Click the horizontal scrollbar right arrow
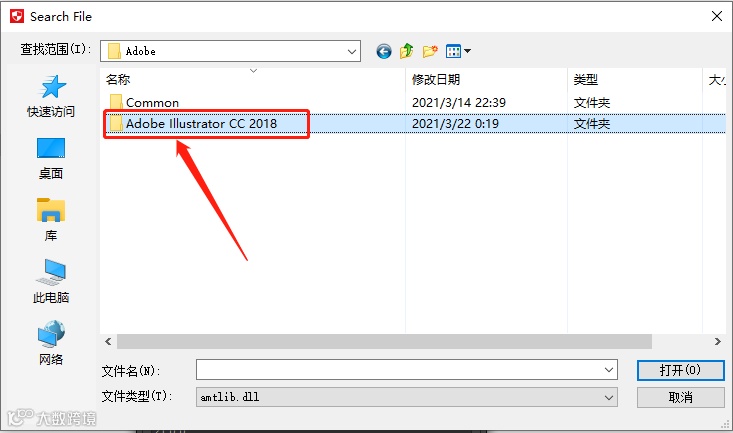The width and height of the screenshot is (733, 433). (x=718, y=342)
